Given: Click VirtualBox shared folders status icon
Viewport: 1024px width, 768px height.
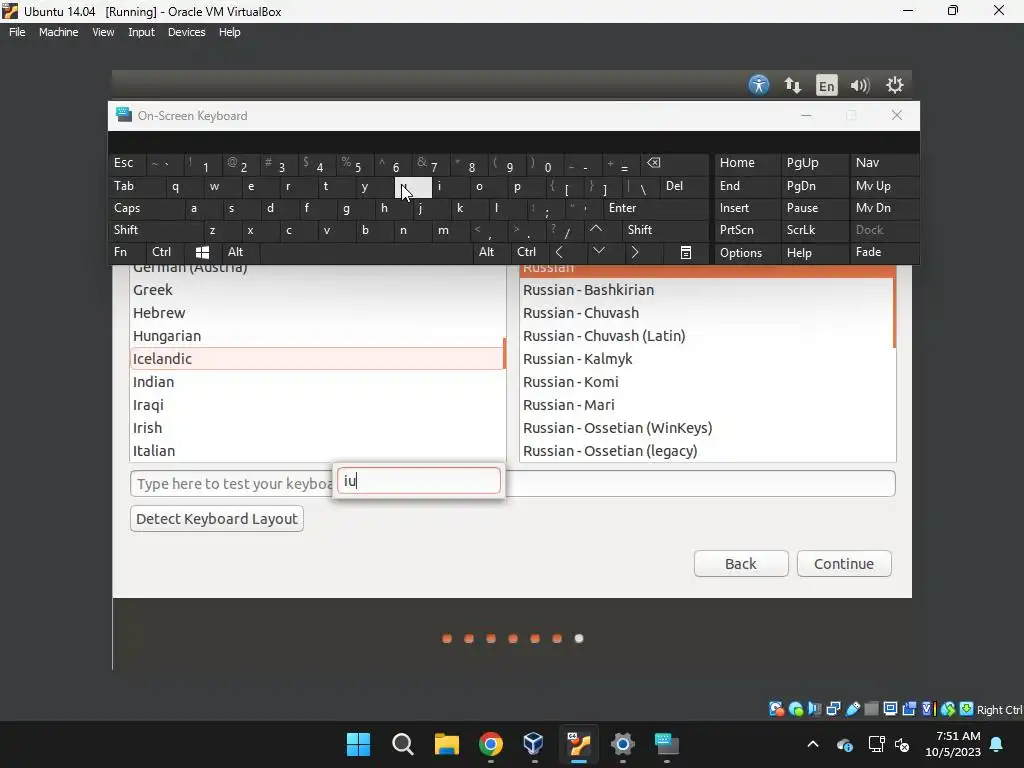Looking at the screenshot, I should pyautogui.click(x=871, y=709).
